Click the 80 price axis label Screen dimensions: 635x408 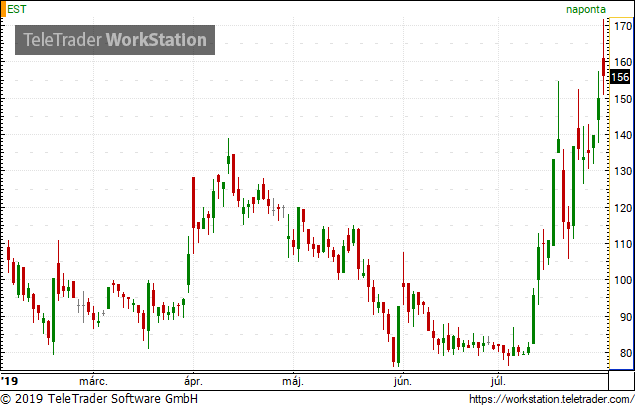coord(626,353)
